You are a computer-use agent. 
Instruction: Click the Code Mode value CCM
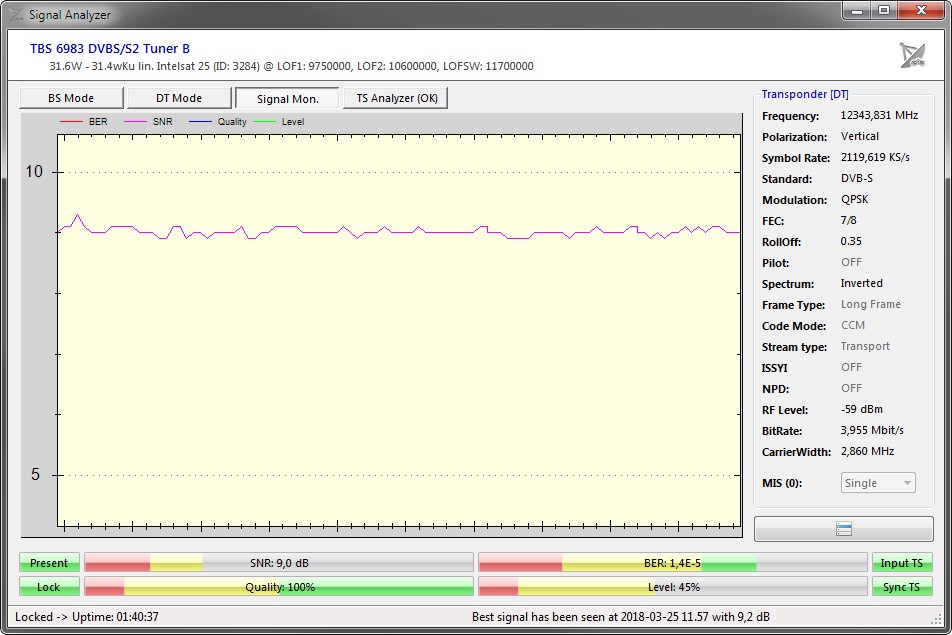[853, 325]
